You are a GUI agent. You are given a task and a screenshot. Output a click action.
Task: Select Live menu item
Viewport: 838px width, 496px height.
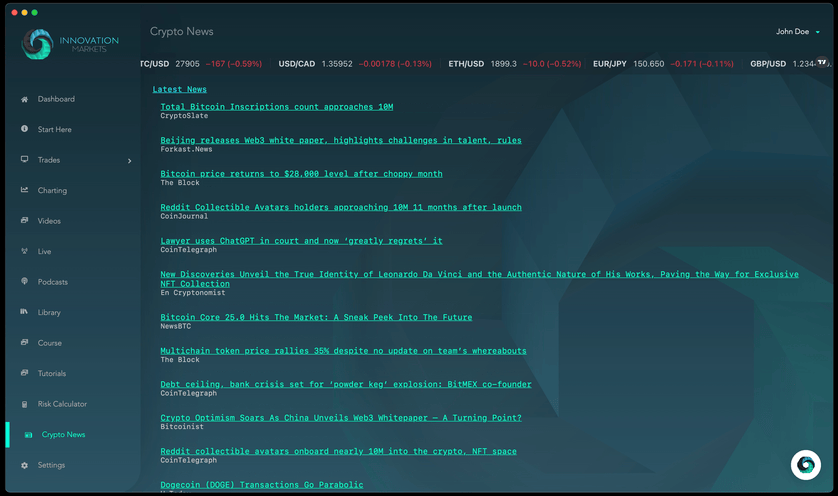[44, 251]
